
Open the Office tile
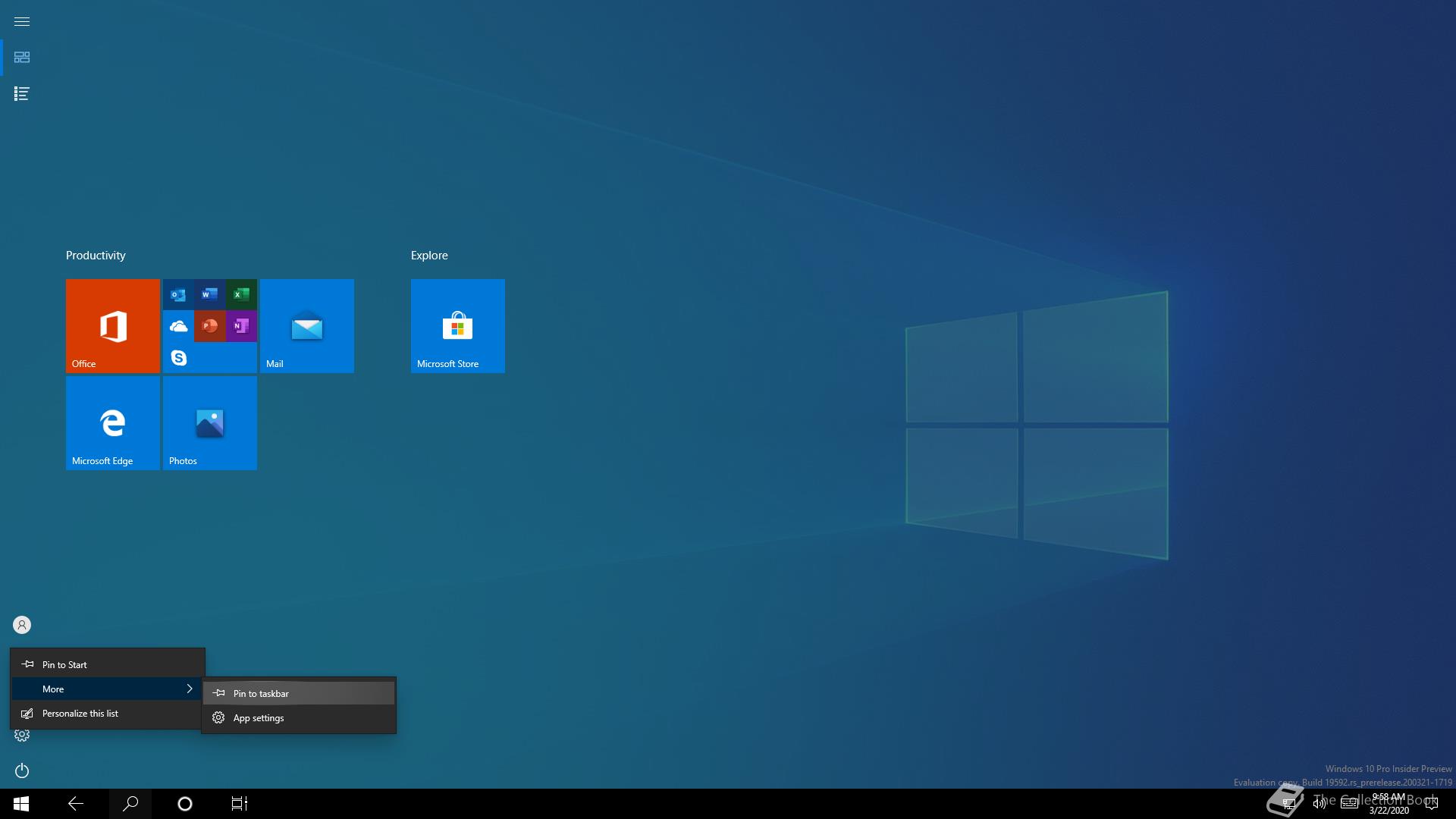[113, 326]
